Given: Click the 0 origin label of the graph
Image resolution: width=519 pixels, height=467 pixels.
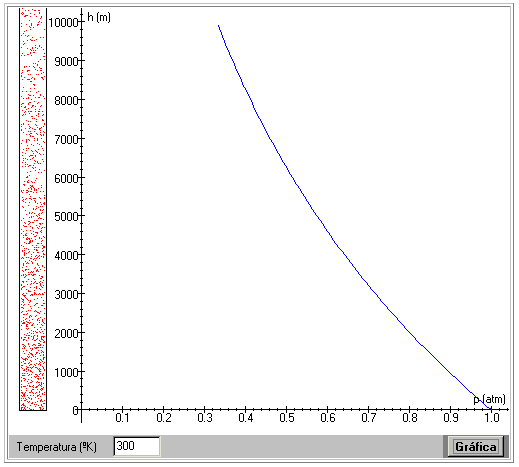Looking at the screenshot, I should pyautogui.click(x=75, y=410).
